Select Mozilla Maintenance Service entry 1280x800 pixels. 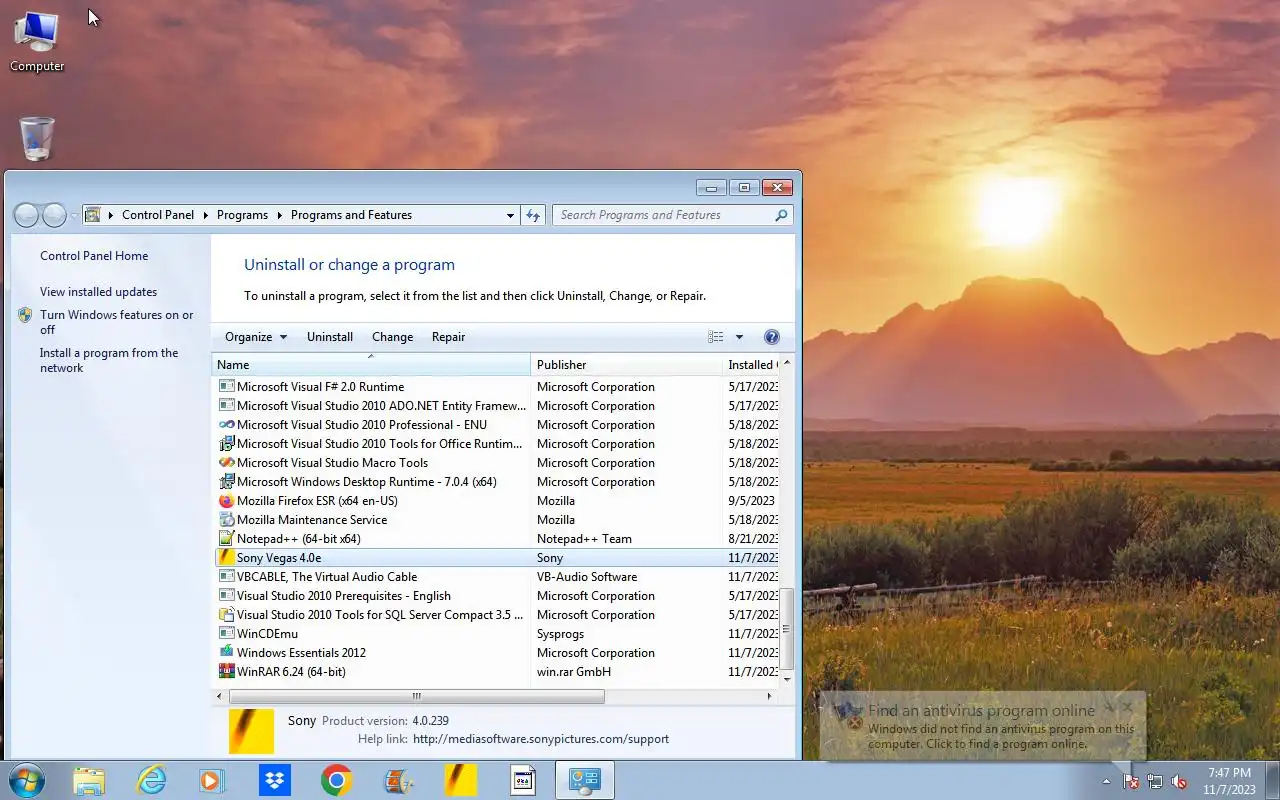point(497,520)
